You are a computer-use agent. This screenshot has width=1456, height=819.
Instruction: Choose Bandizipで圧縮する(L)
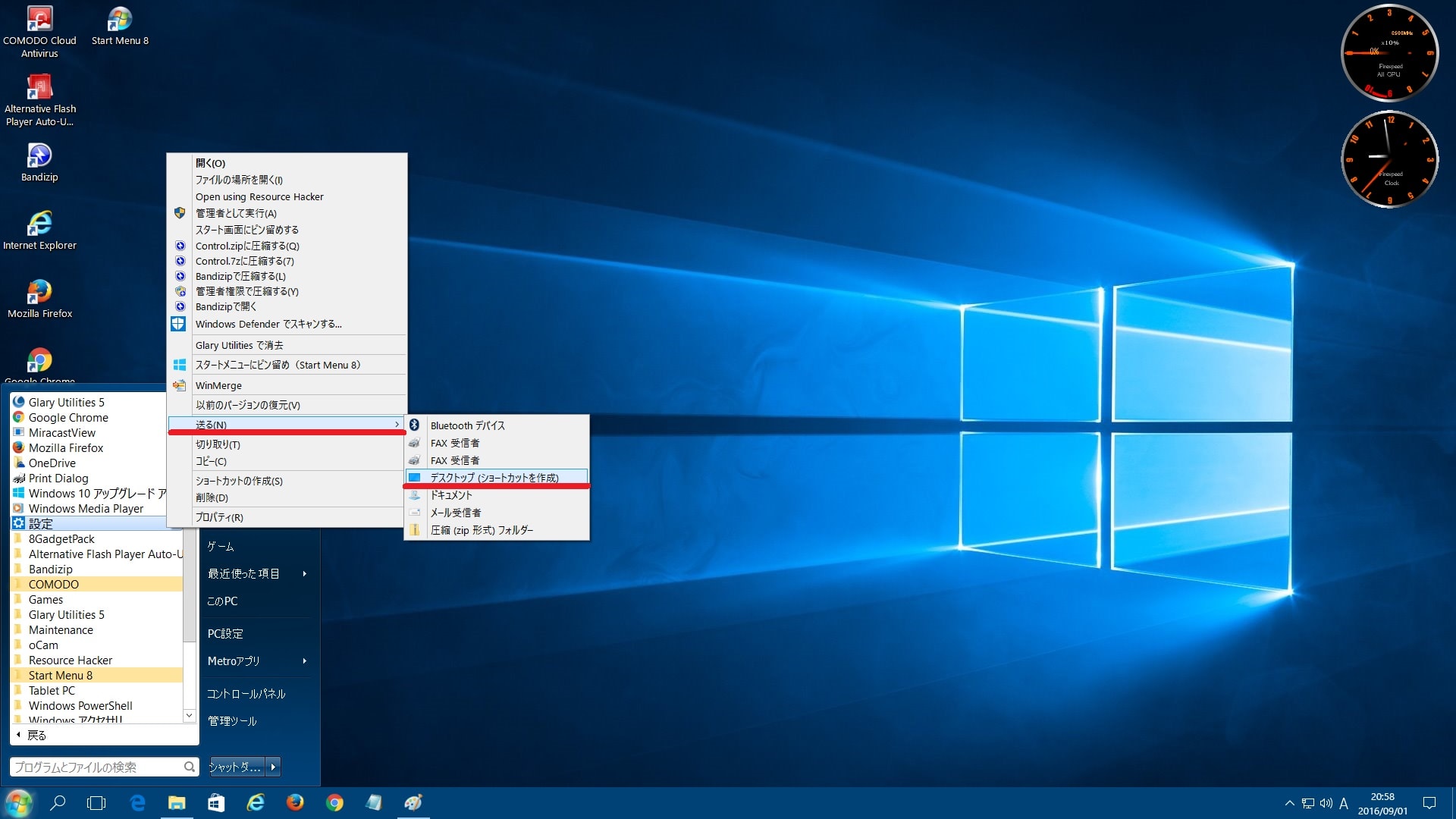point(287,276)
